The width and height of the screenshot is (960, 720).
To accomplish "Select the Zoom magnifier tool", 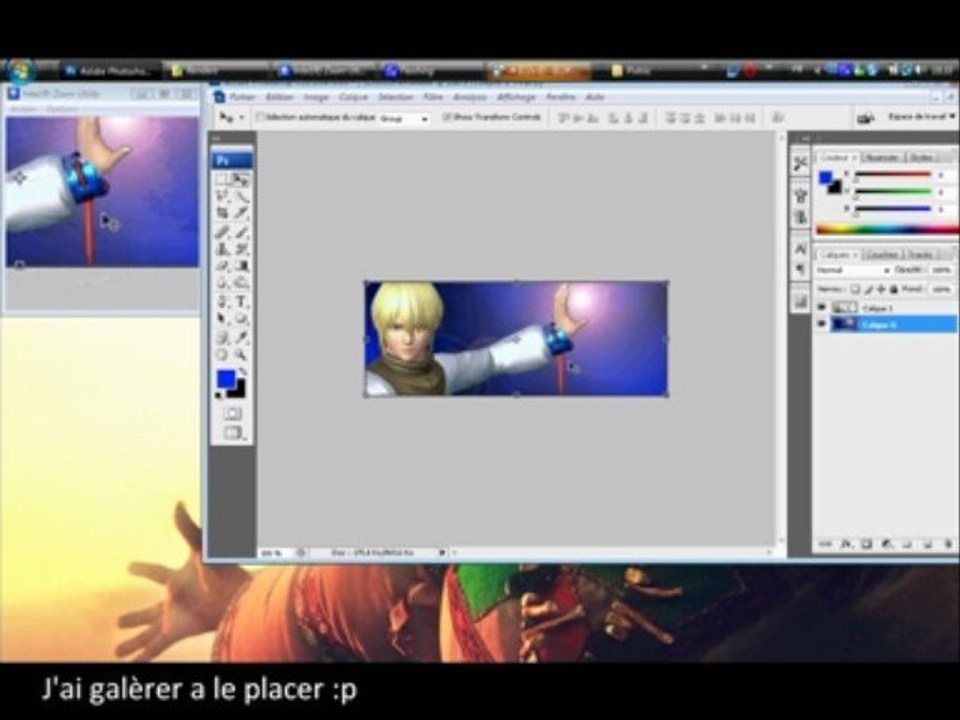I will (x=241, y=354).
